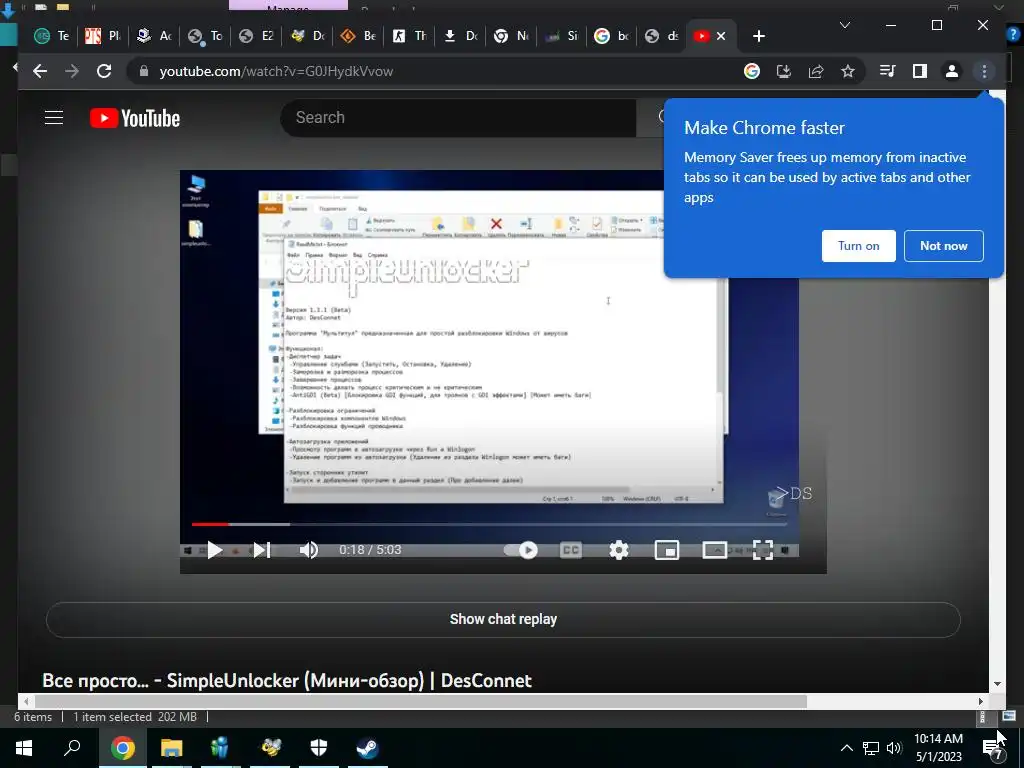Go back in Chrome
Viewport: 1024px width, 768px height.
point(40,71)
